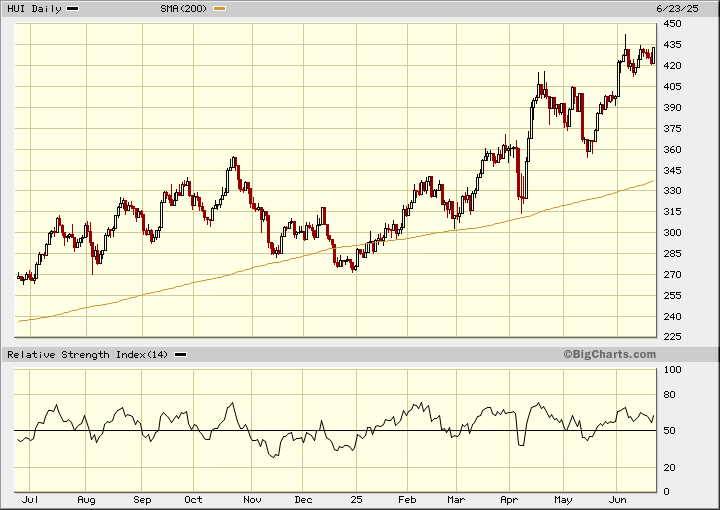Click the "Jul" month label
This screenshot has width=720, height=510.
click(x=30, y=499)
